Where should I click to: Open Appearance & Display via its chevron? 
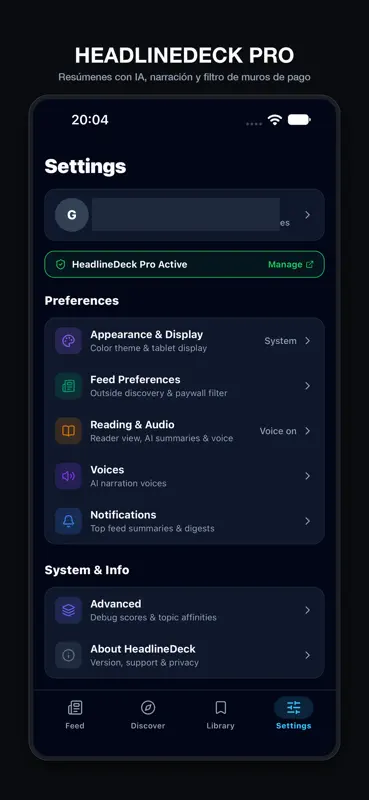308,341
